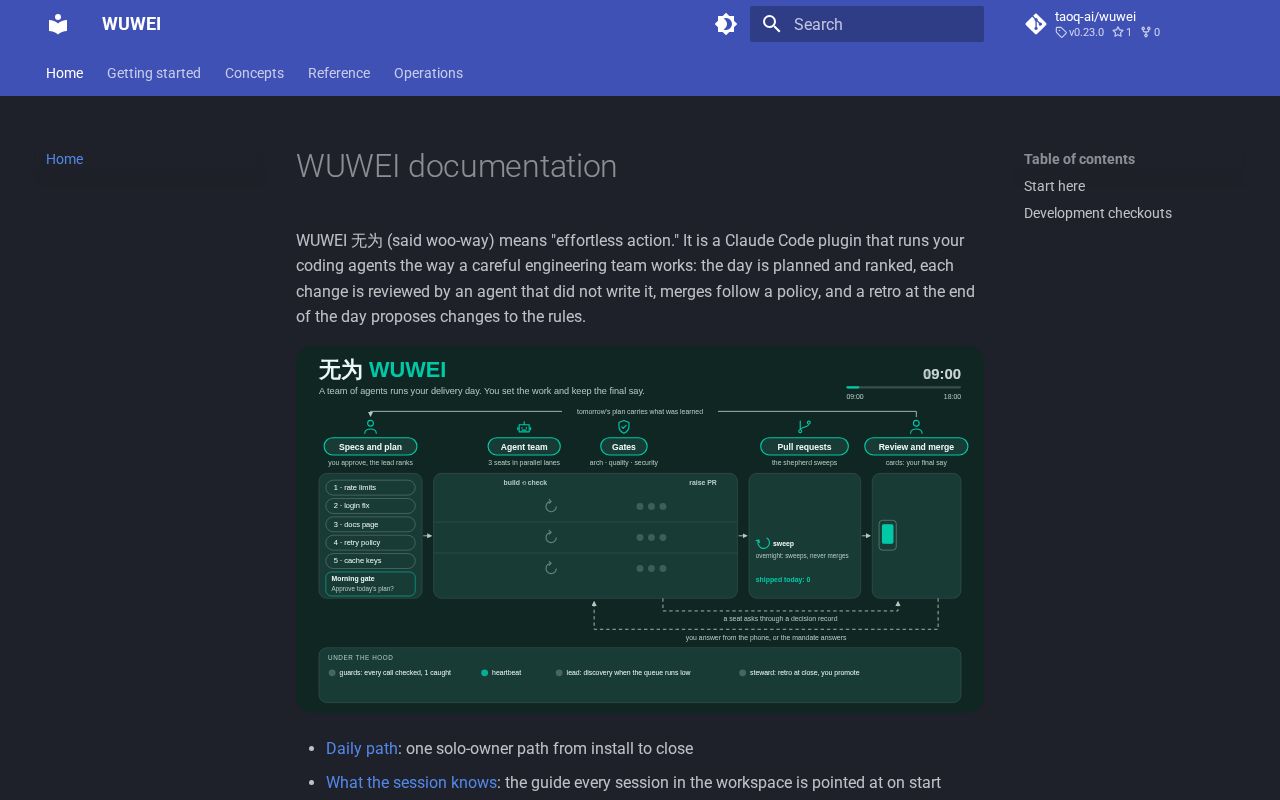This screenshot has height=800, width=1280.
Task: Click the Pull requests pill
Action: 804,447
